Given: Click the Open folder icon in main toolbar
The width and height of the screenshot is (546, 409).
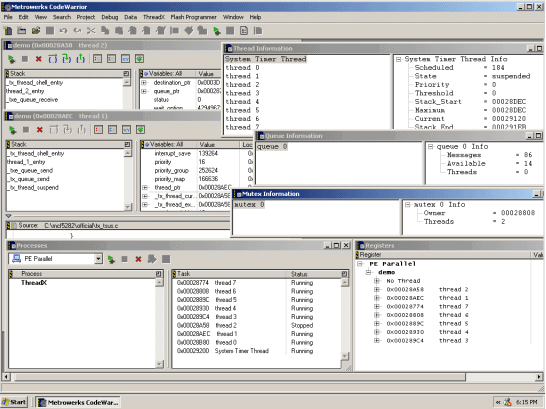Looking at the screenshot, I should [36, 31].
